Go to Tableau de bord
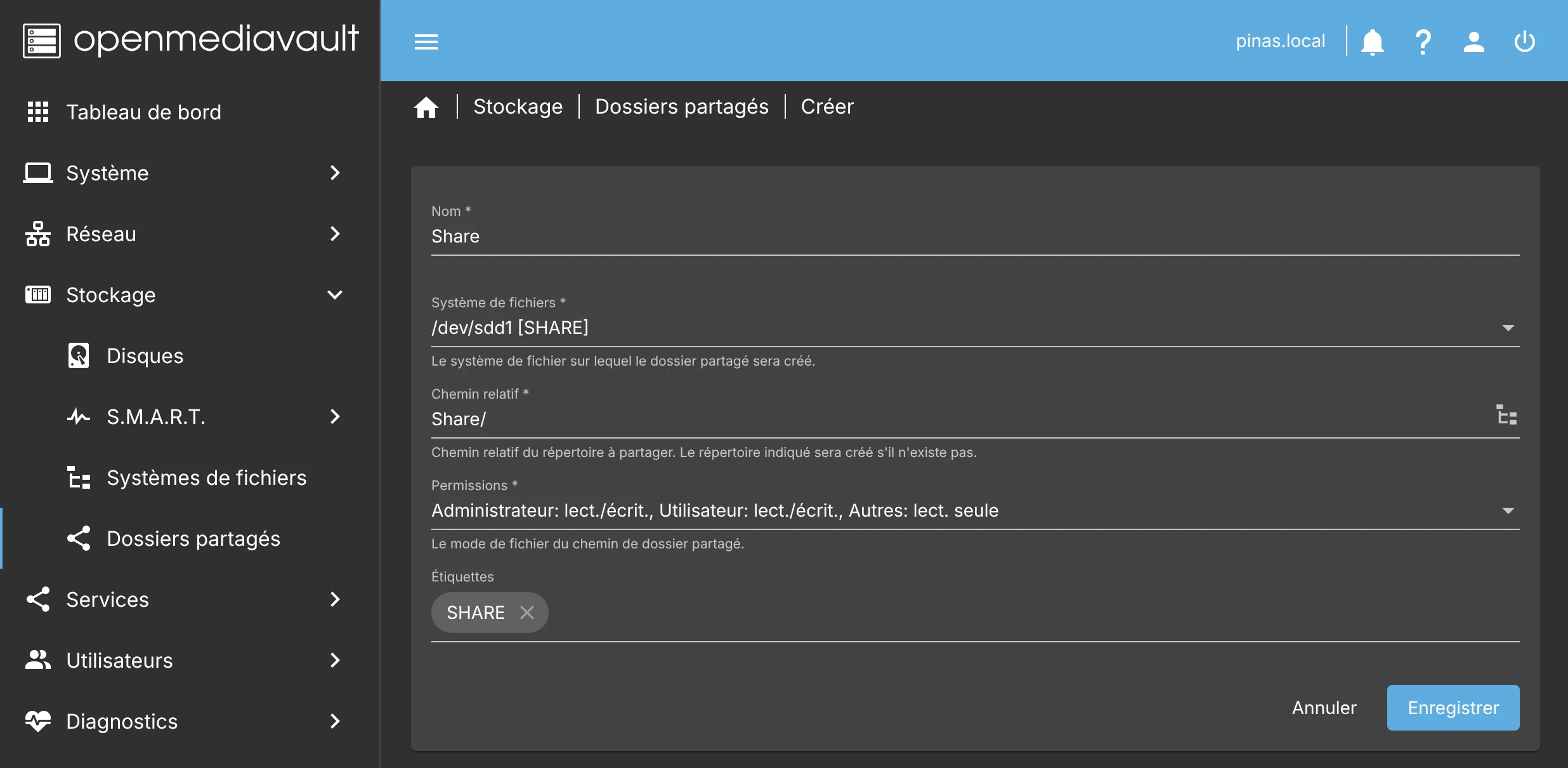The height and width of the screenshot is (768, 1568). pyautogui.click(x=143, y=112)
